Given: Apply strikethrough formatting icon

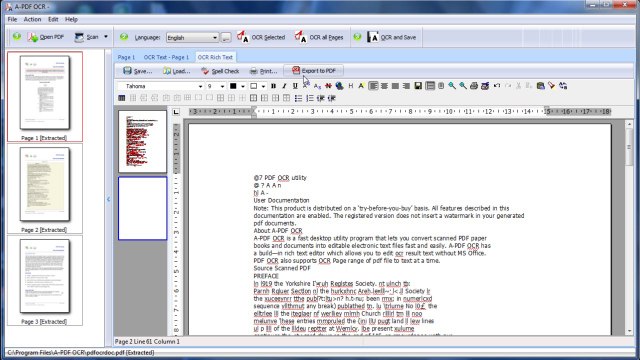Looking at the screenshot, I should coord(328,86).
